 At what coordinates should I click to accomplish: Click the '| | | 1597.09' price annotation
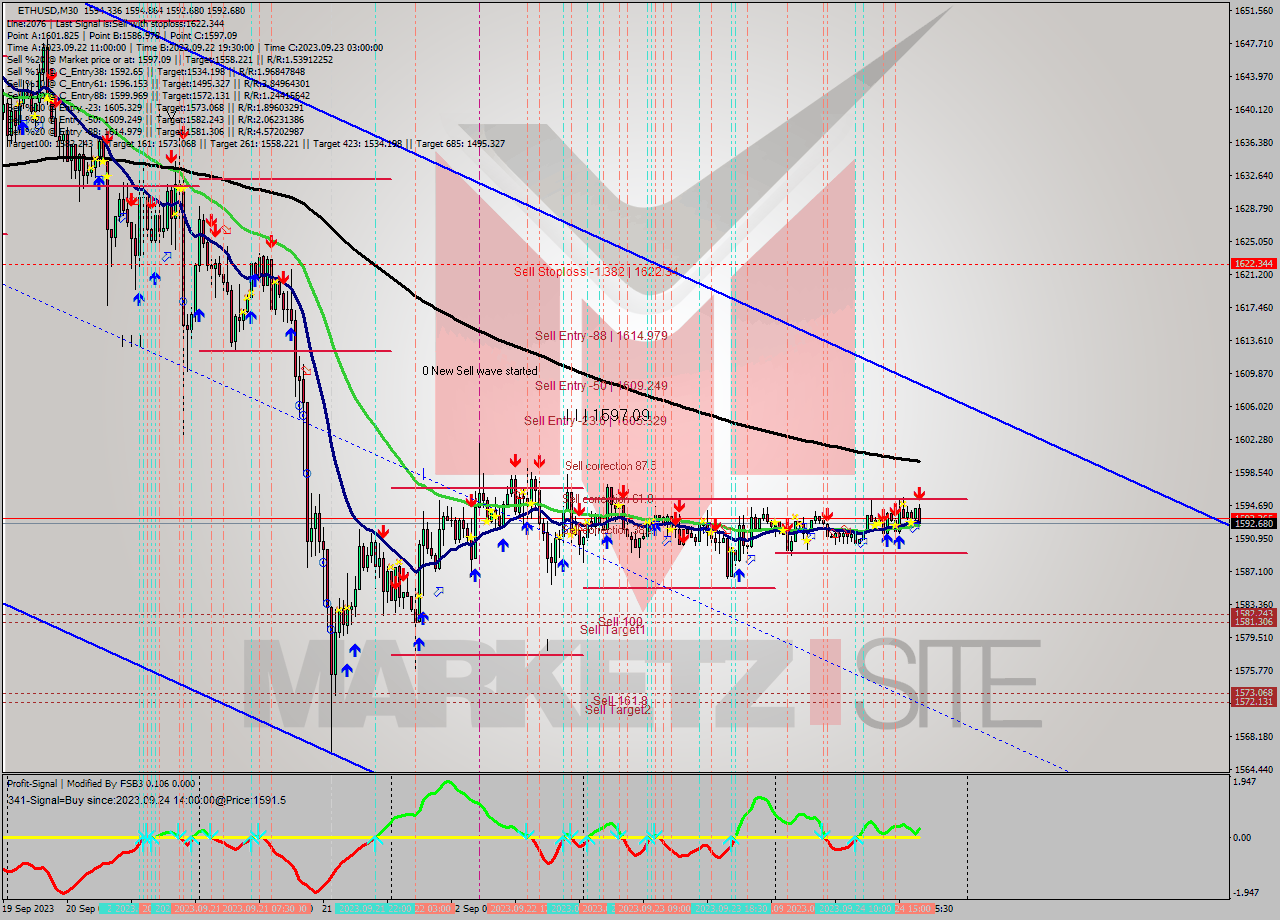coord(607,414)
